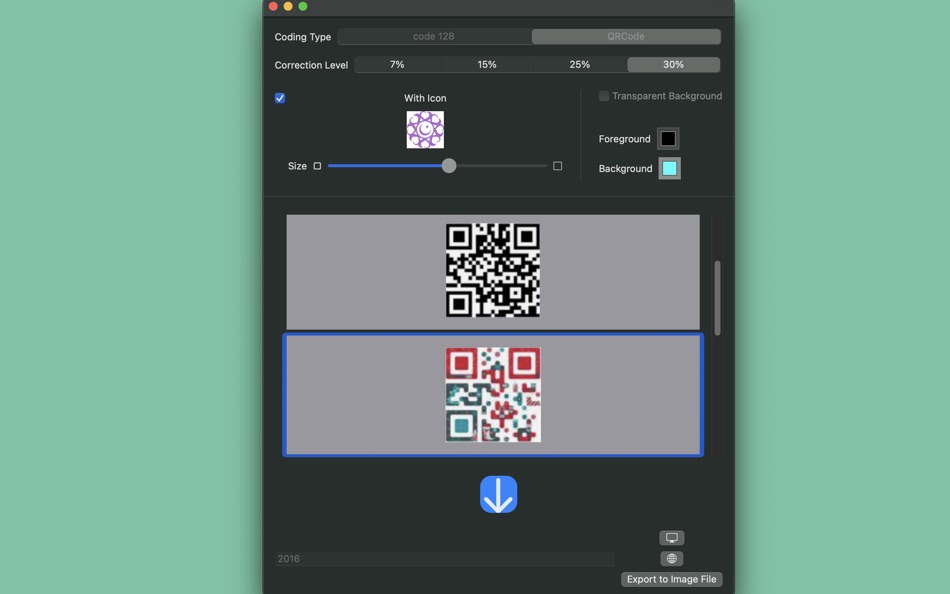This screenshot has width=950, height=594.
Task: Select the code 128 coding type
Action: click(x=434, y=36)
